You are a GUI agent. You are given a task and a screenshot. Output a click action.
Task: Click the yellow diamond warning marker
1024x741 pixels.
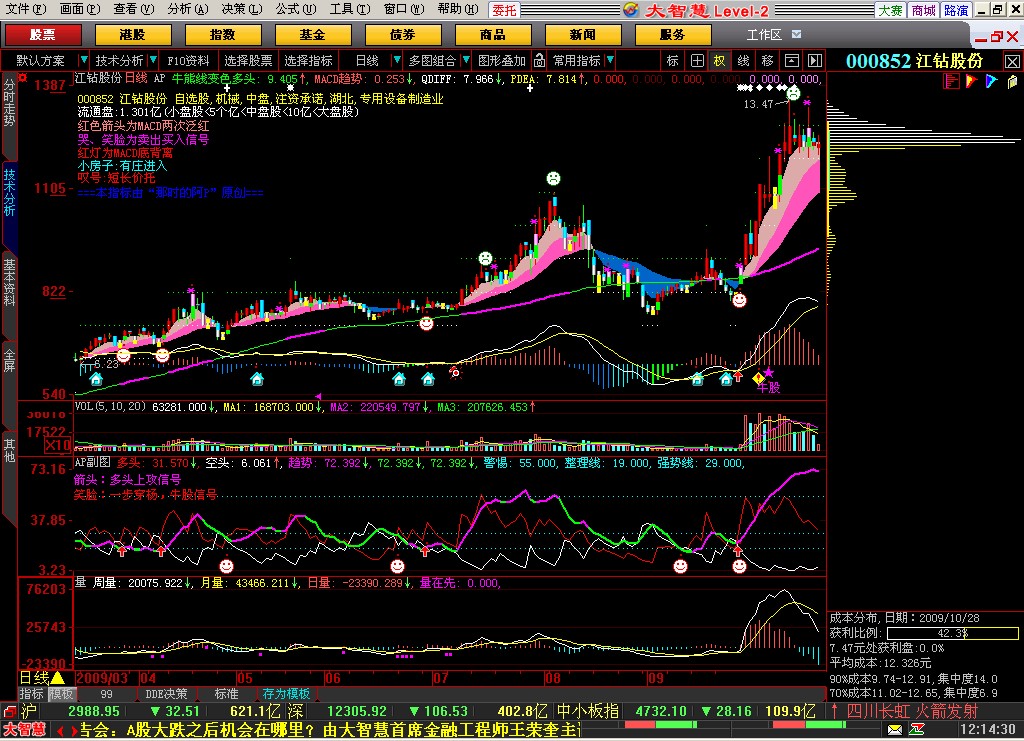click(x=758, y=378)
